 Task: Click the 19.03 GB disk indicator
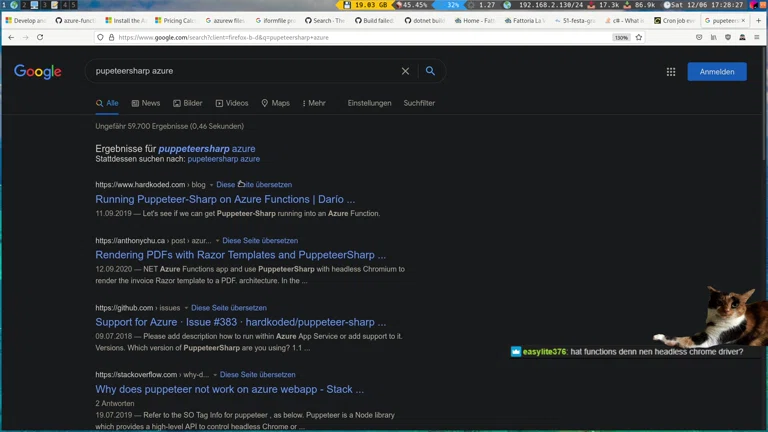point(365,4)
